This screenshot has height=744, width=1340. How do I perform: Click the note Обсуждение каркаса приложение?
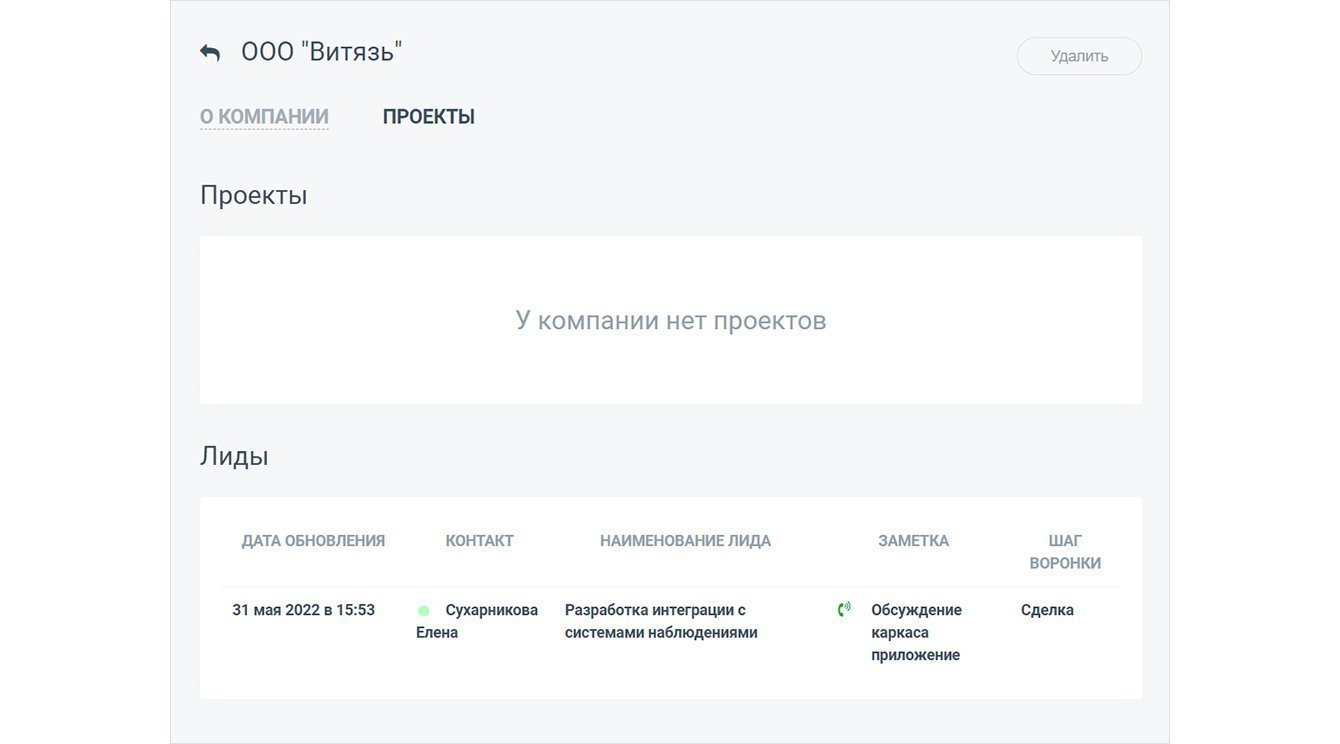click(916, 632)
